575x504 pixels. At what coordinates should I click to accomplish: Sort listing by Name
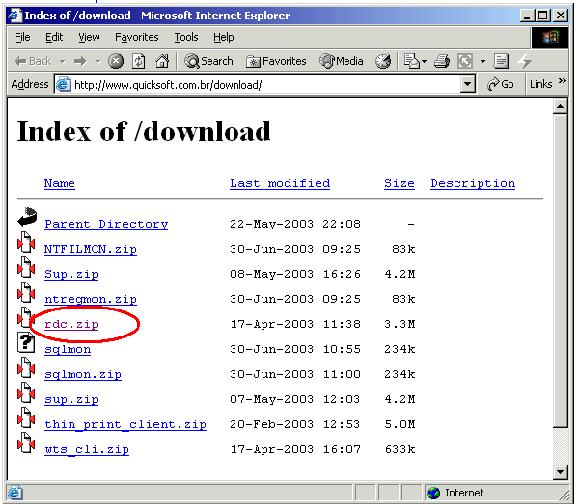tap(59, 183)
